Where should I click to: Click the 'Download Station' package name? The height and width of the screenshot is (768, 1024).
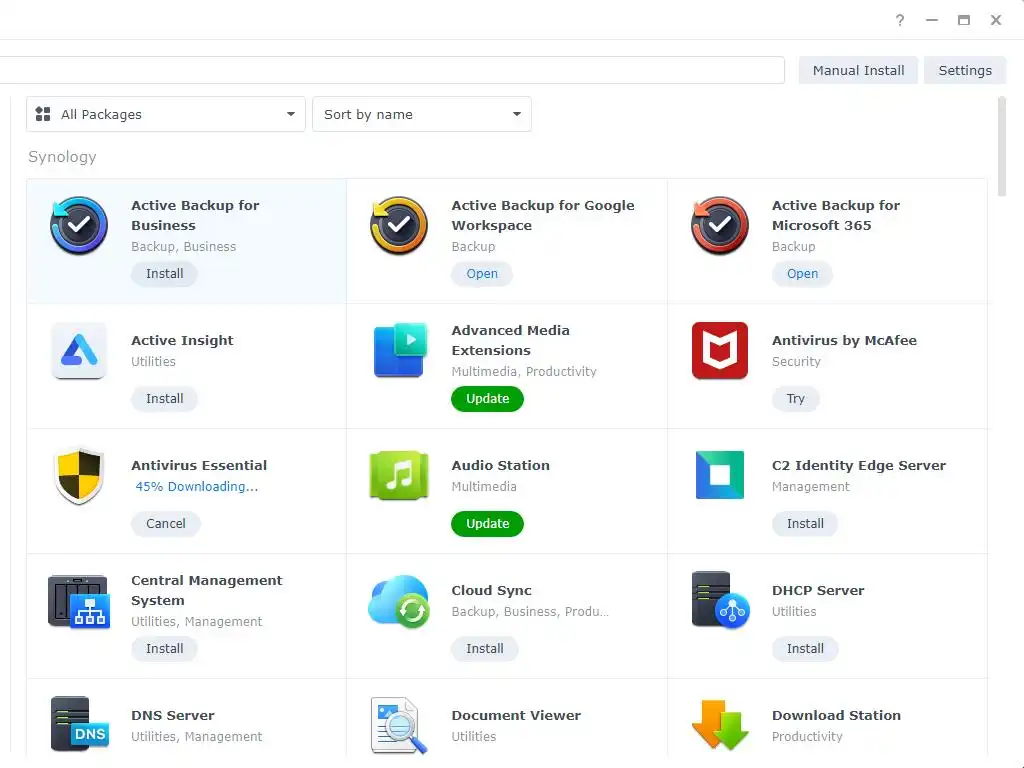click(x=837, y=716)
